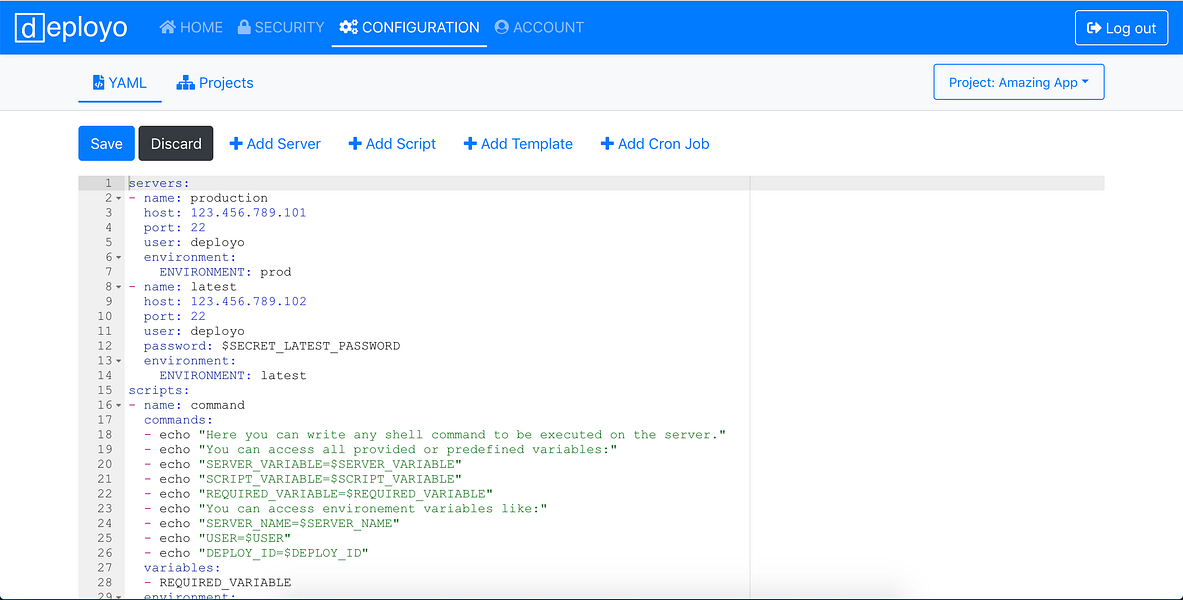Collapse fold arrow at line 6
The image size is (1183, 600).
point(119,257)
